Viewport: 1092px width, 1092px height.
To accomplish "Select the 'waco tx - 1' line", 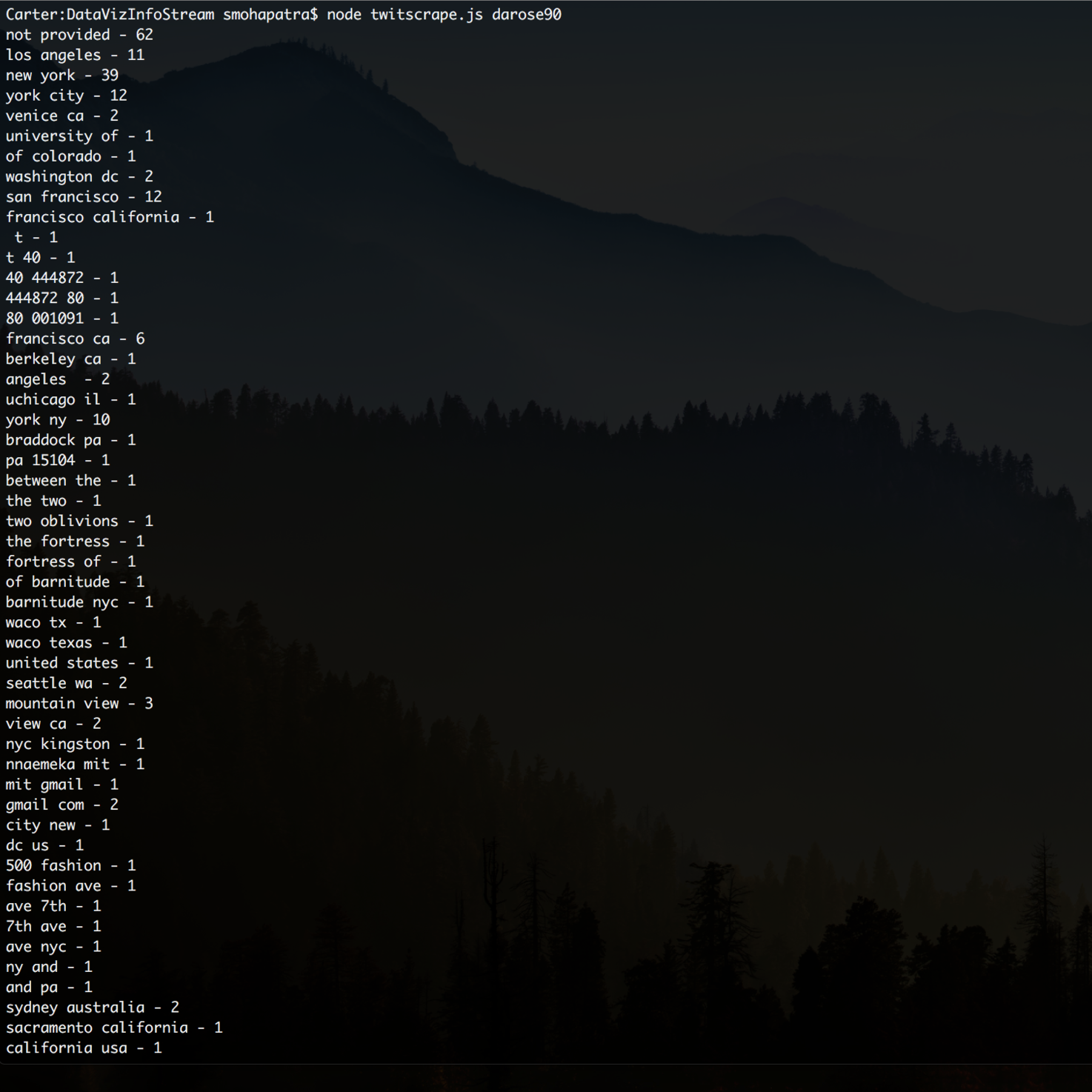I will click(x=53, y=622).
